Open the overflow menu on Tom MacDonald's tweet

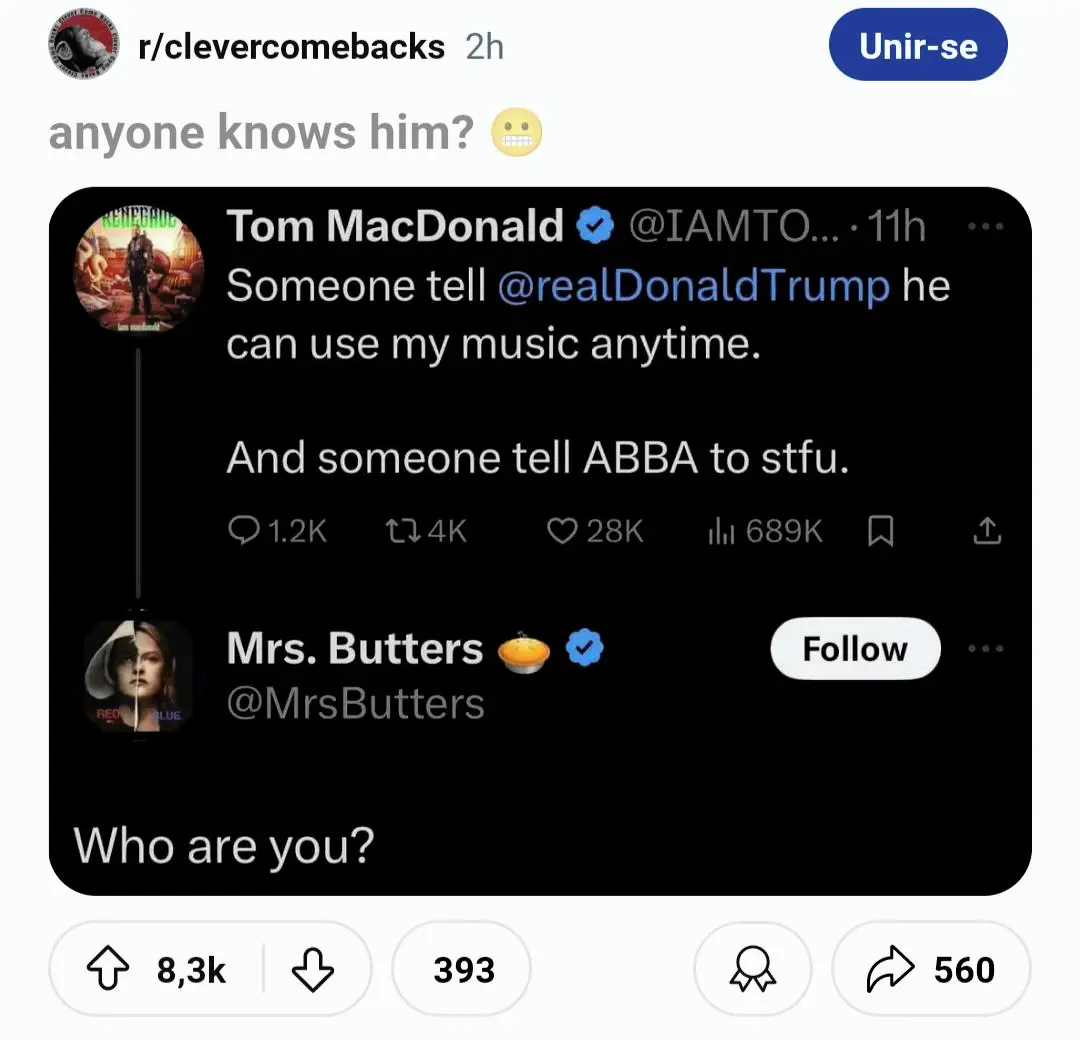988,226
